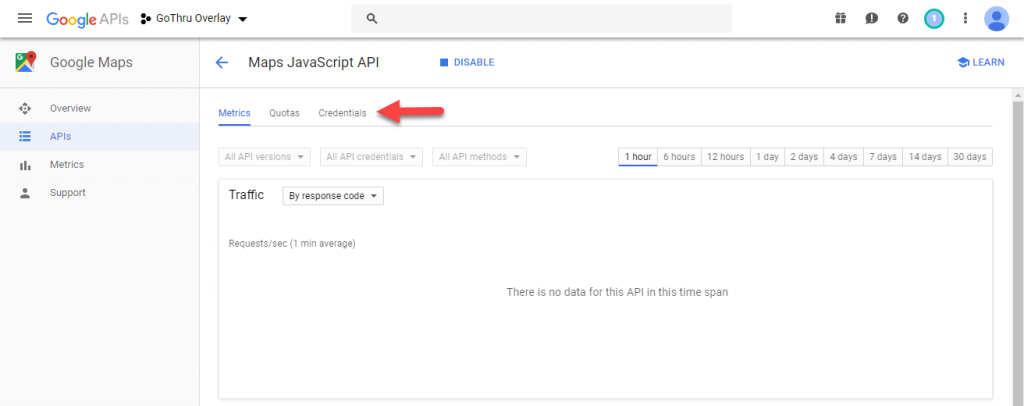The height and width of the screenshot is (406, 1024).
Task: Switch to the Quotas tab
Action: pos(284,113)
